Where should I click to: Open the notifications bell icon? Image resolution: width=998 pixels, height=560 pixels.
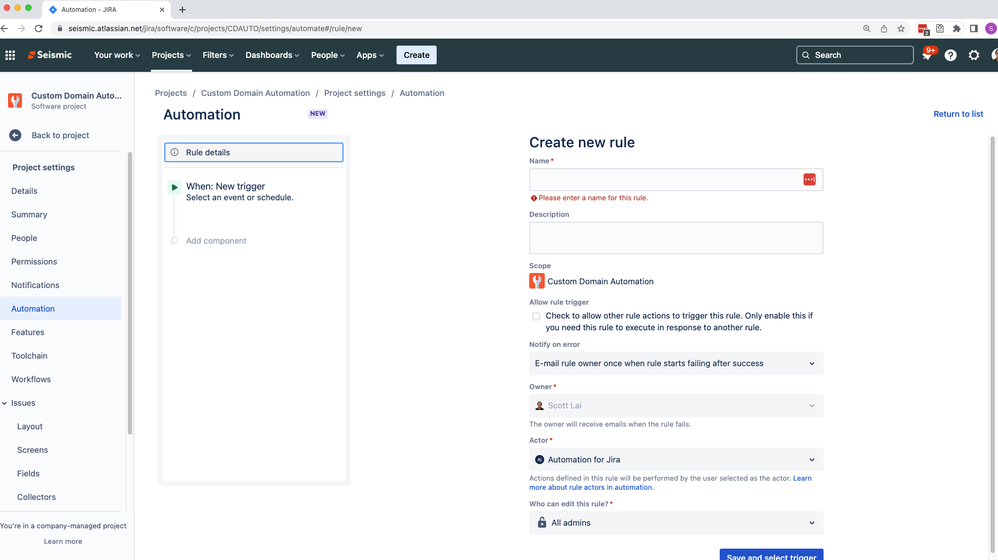click(927, 55)
